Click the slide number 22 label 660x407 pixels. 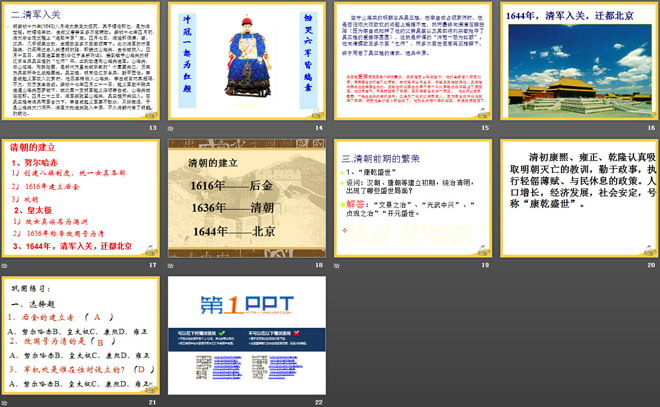(x=318, y=401)
